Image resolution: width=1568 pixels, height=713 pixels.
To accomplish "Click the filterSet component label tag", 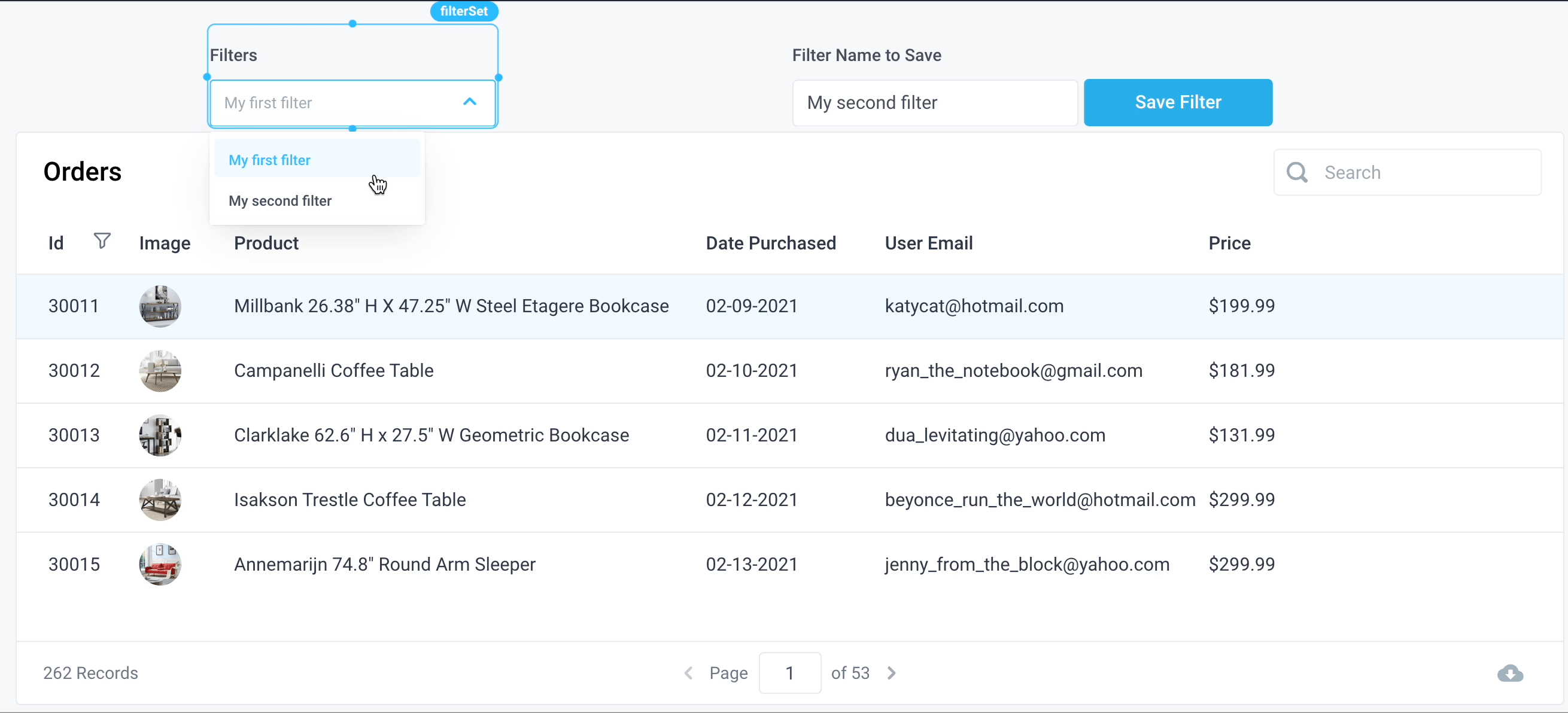I will click(464, 11).
